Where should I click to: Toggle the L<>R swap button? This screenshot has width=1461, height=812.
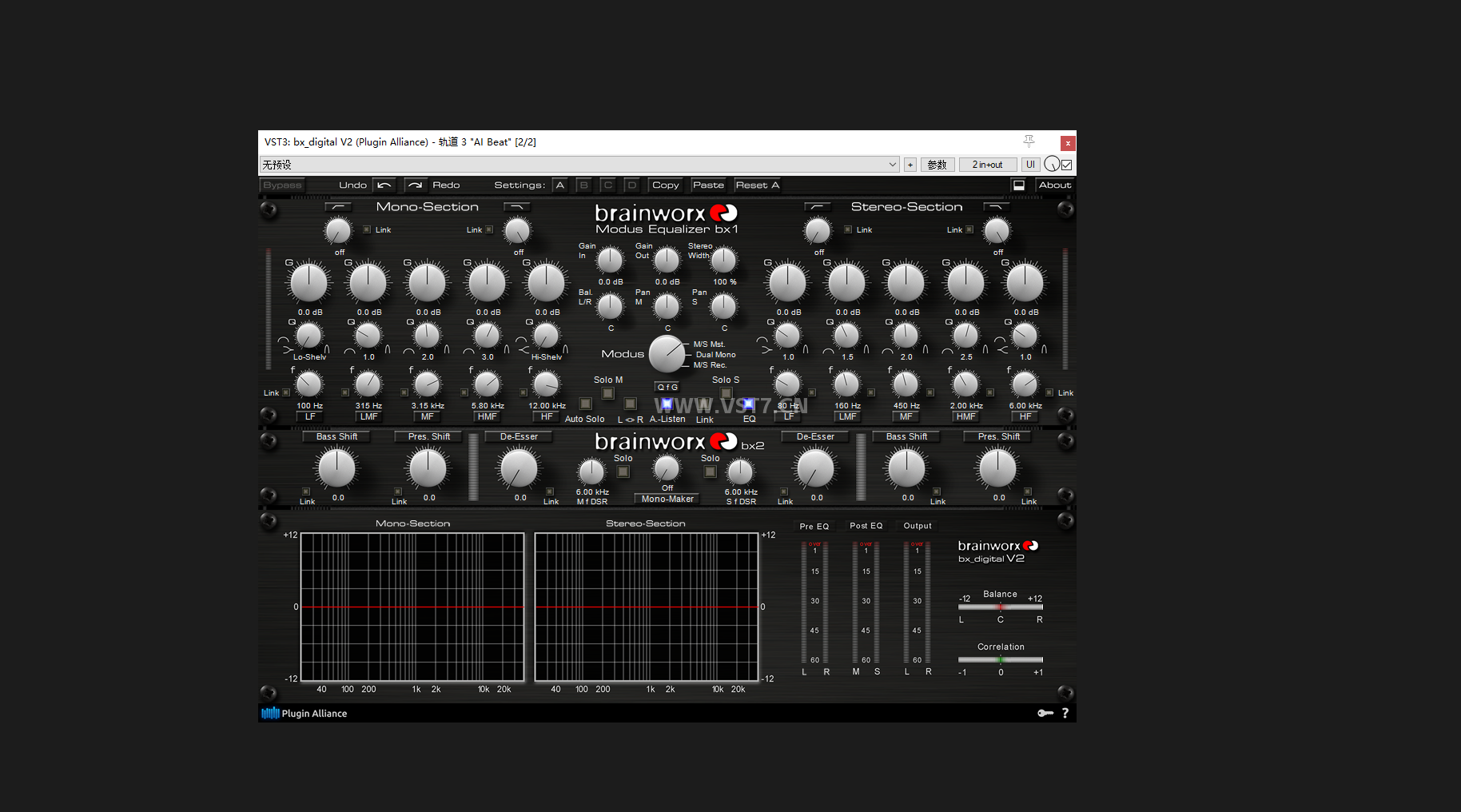pos(630,404)
